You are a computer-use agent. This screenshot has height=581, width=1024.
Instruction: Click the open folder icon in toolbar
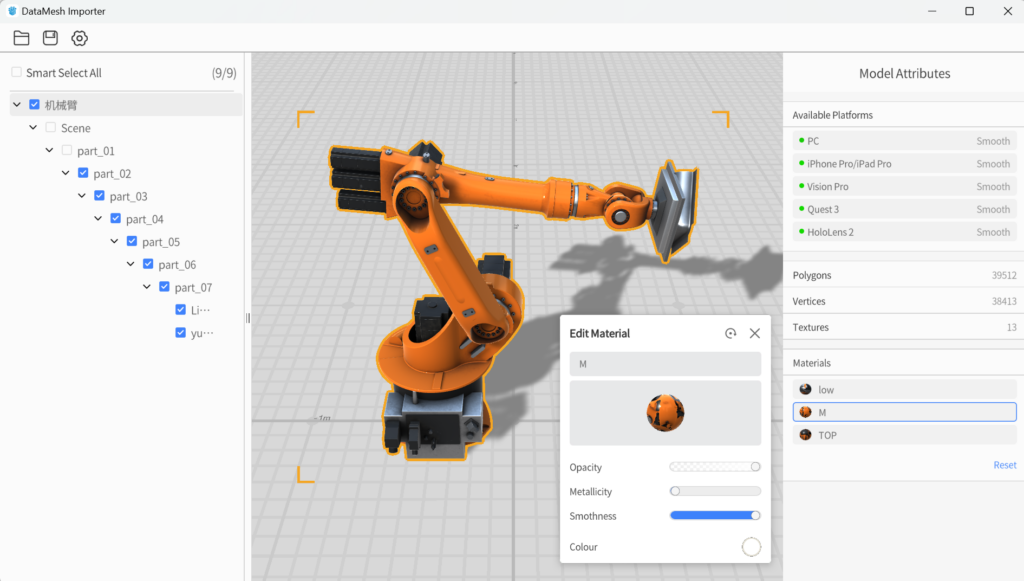21,38
